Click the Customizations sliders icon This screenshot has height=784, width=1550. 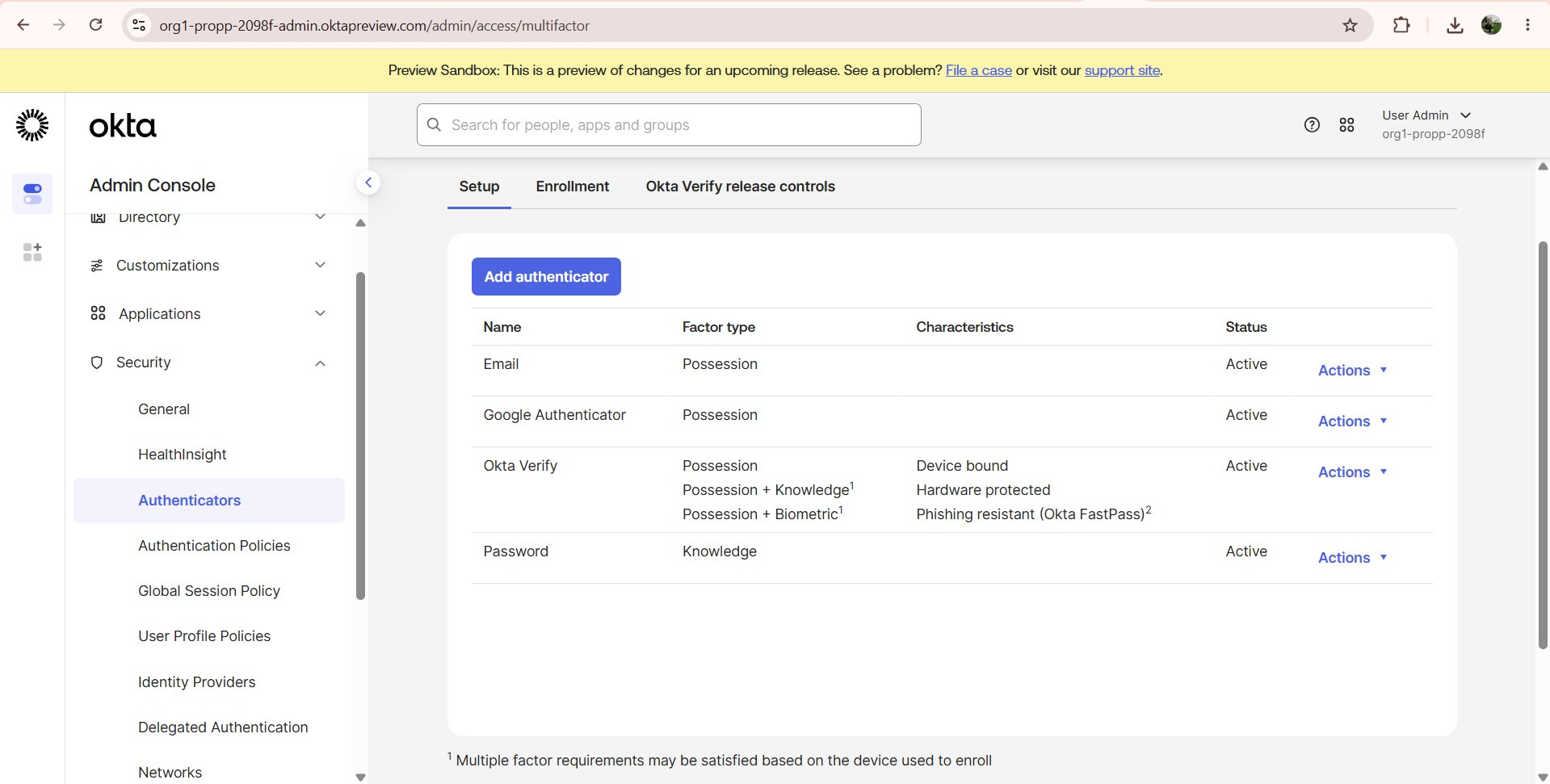pos(97,266)
